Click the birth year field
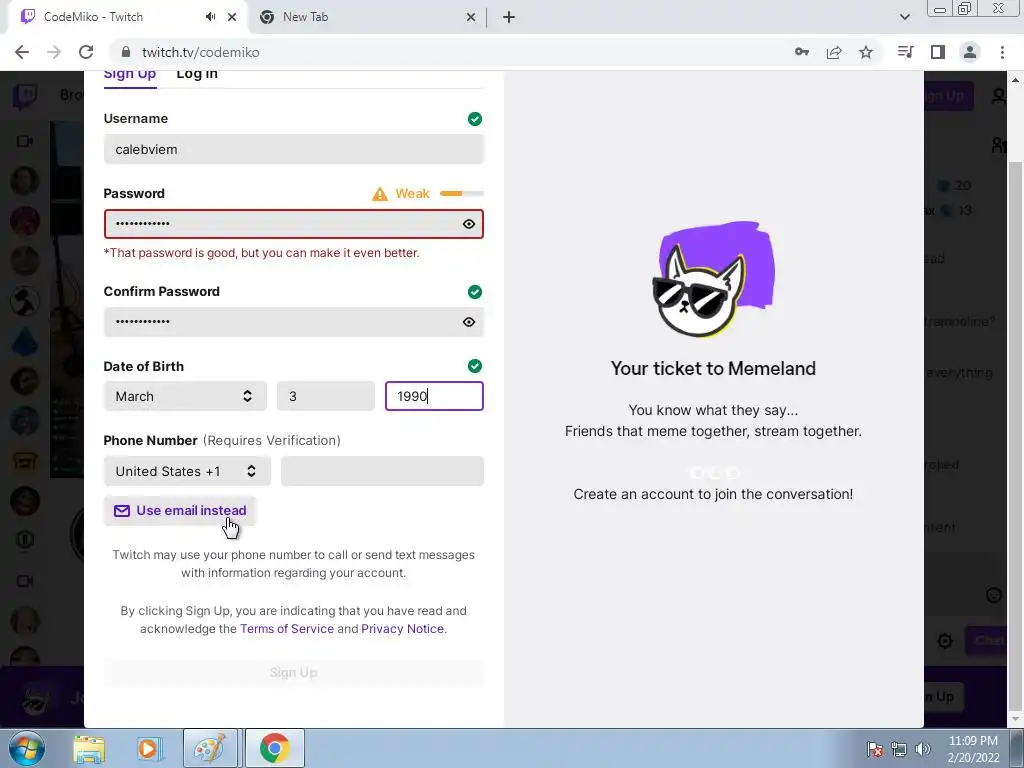Image resolution: width=1024 pixels, height=768 pixels. (x=434, y=396)
